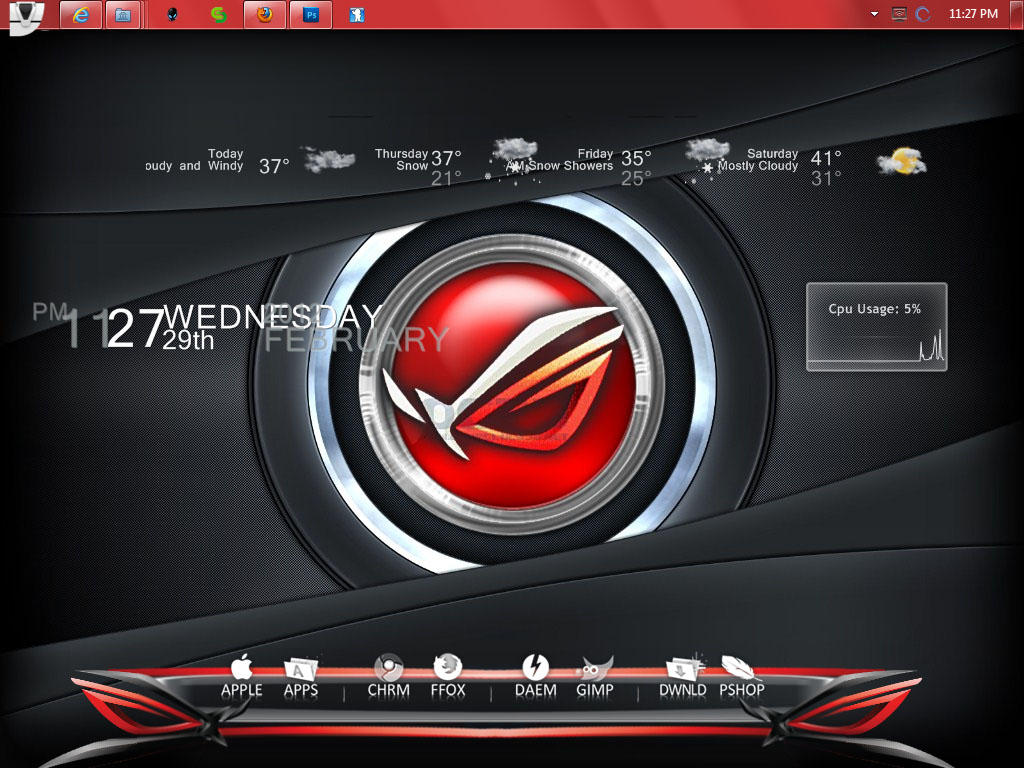Click the Alienware alien head taskbar icon
Viewport: 1024px width, 768px height.
coord(172,14)
